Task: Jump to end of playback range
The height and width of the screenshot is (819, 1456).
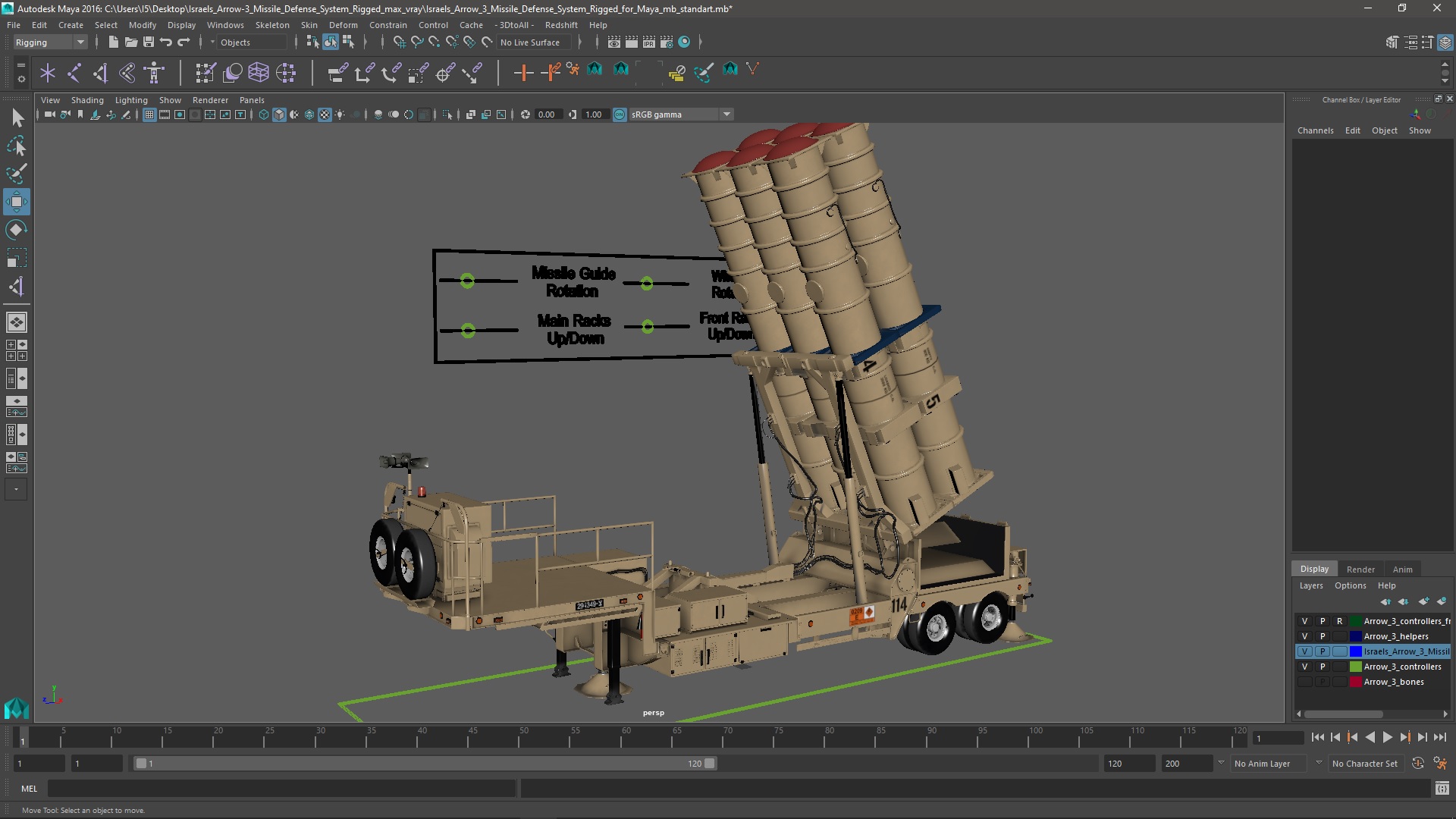Action: click(x=1439, y=737)
